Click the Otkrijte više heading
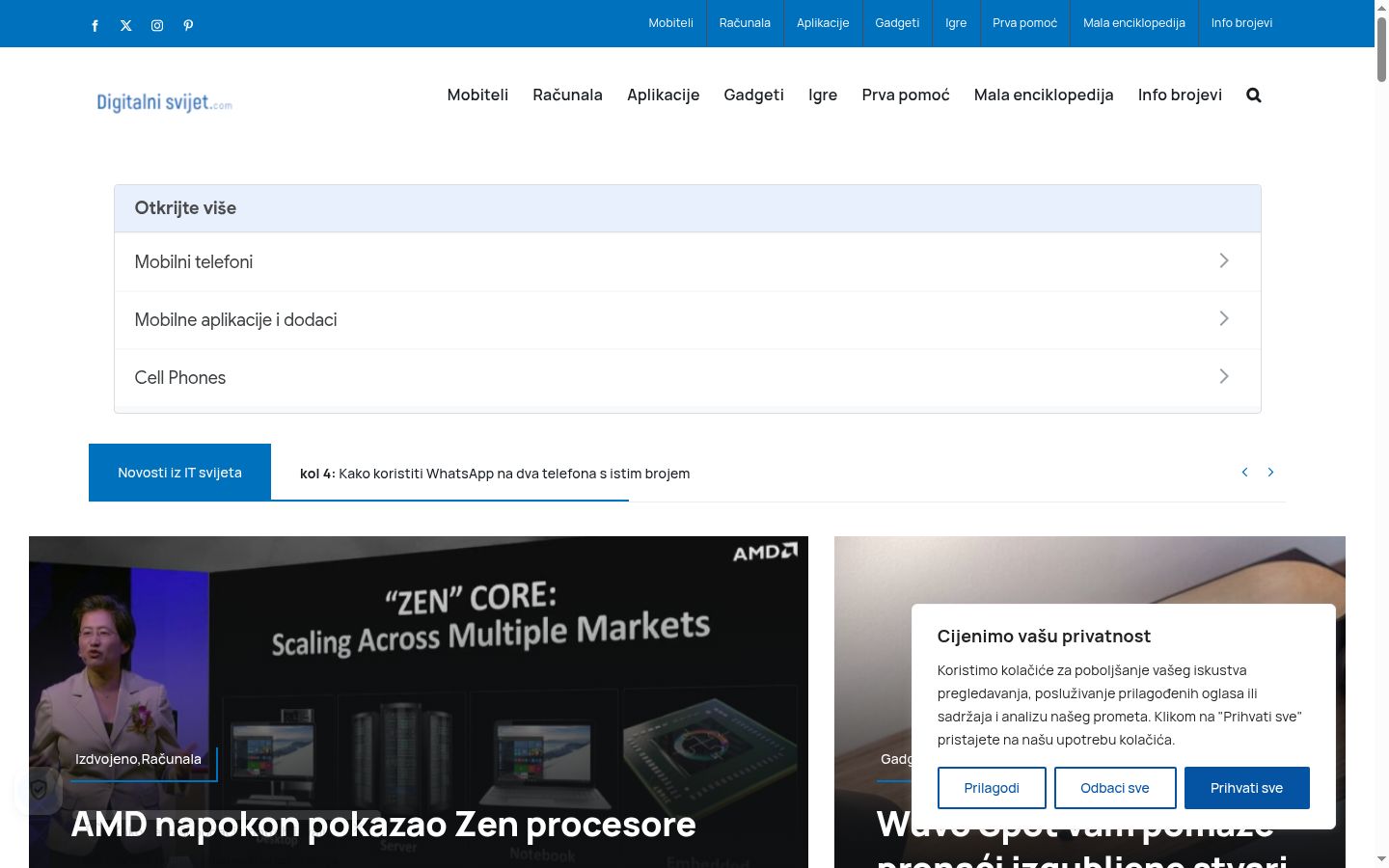 click(185, 207)
